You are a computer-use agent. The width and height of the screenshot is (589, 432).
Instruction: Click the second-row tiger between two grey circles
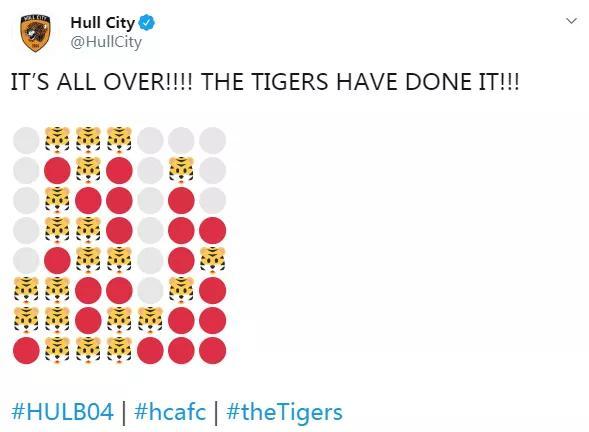point(181,171)
